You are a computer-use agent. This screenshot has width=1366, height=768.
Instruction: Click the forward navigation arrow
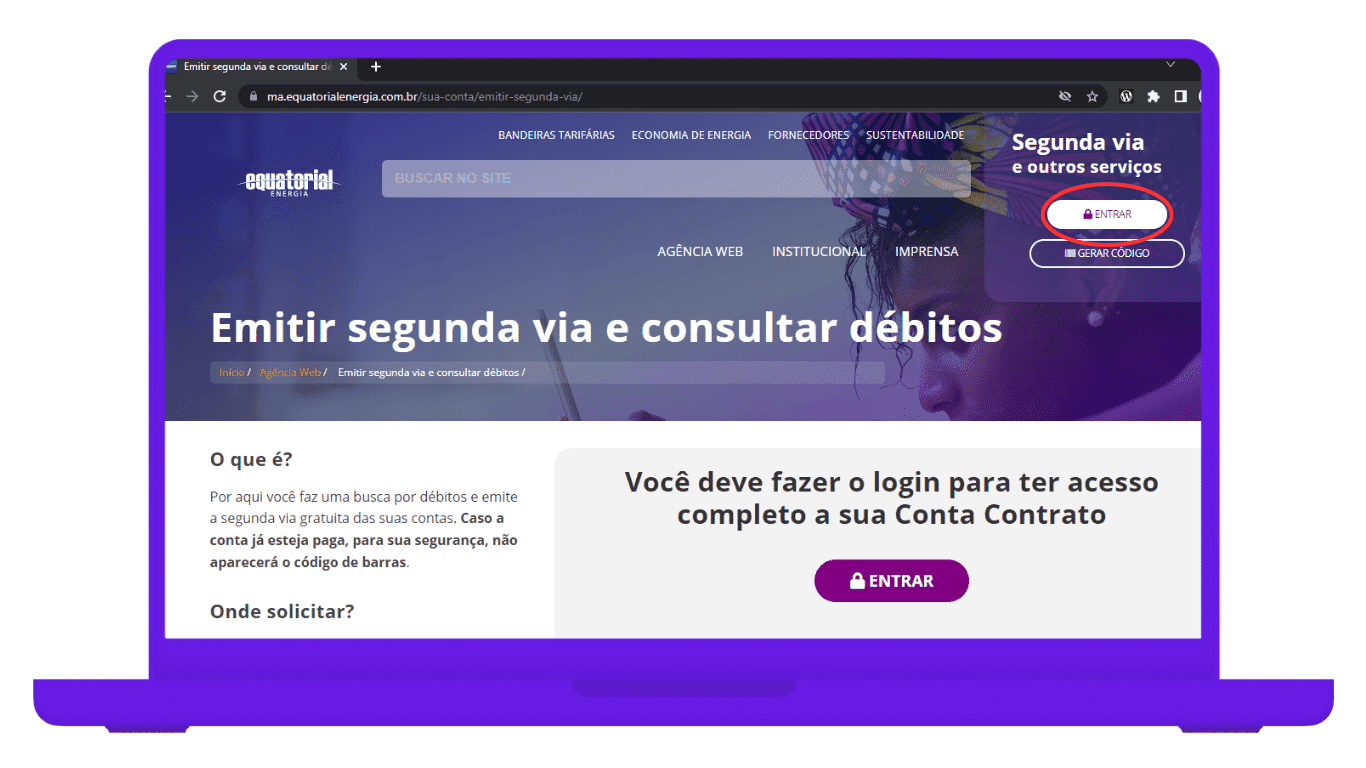(x=193, y=97)
